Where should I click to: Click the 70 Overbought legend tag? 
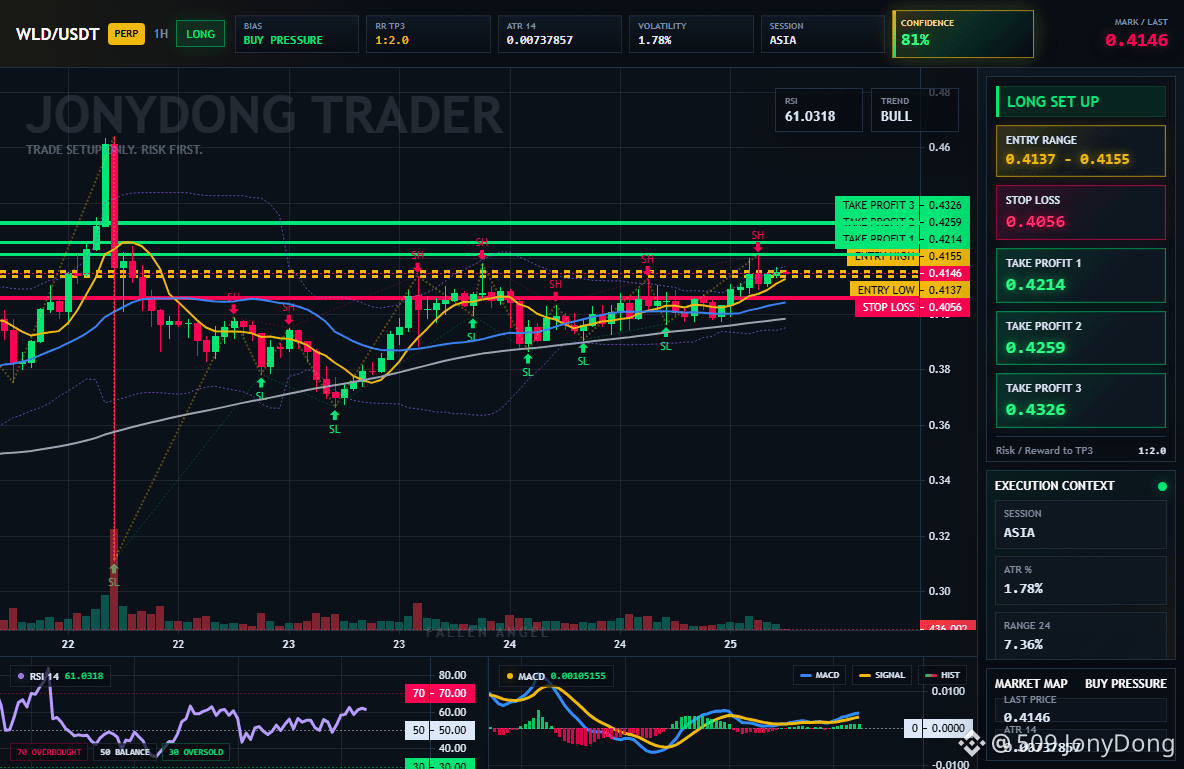[x=50, y=752]
